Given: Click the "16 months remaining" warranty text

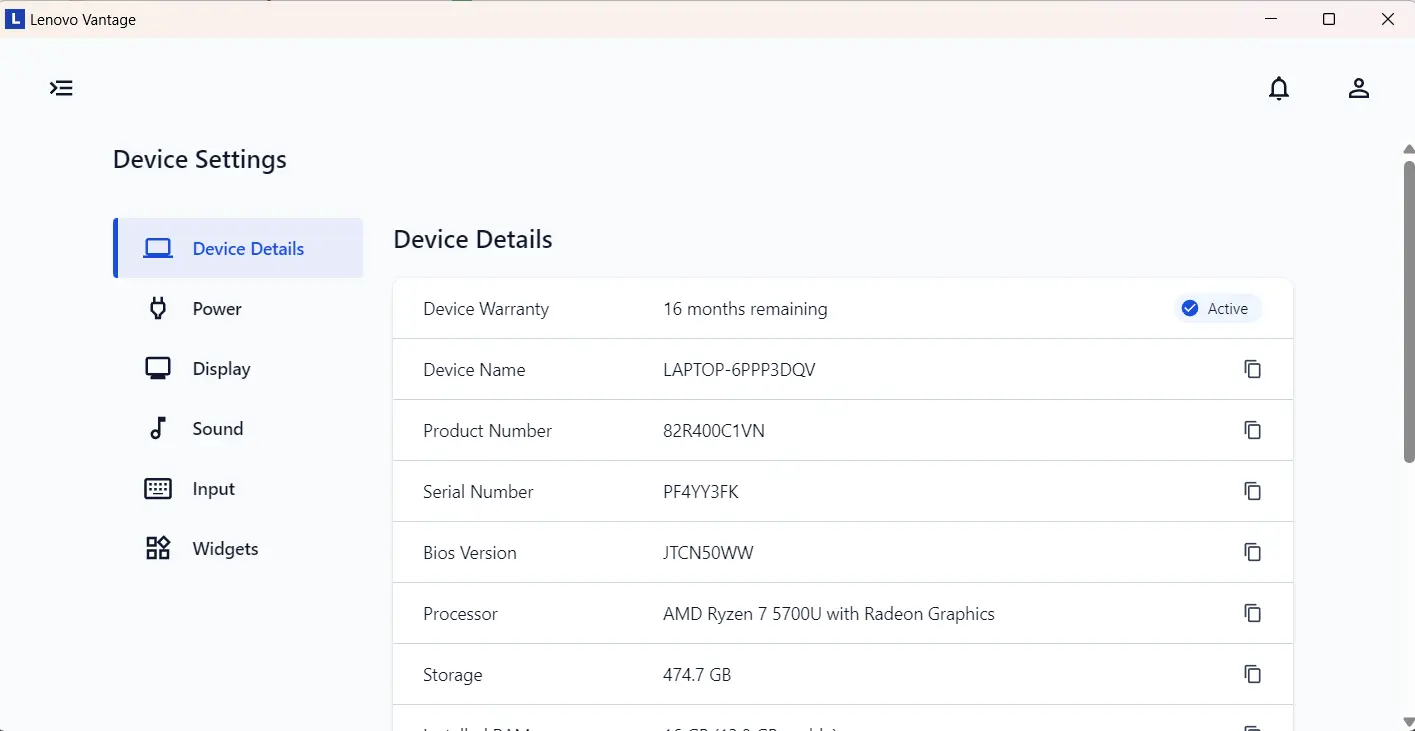Looking at the screenshot, I should pyautogui.click(x=745, y=309).
